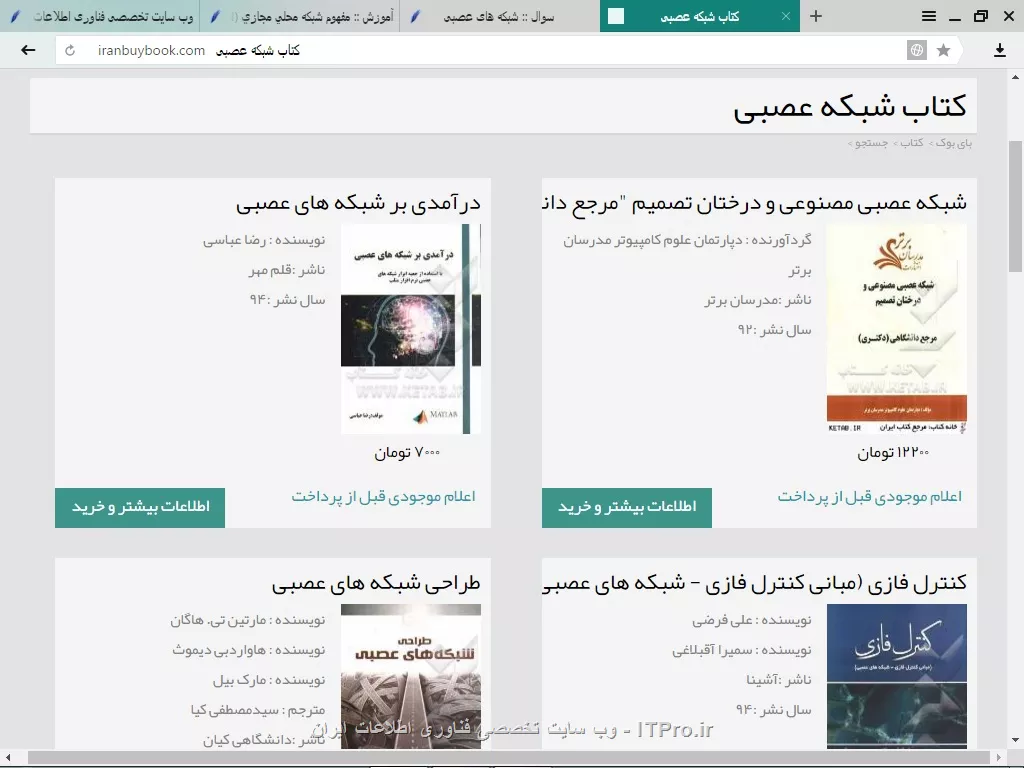Click the cover of طراحی شبکه های عصبی
The width and height of the screenshot is (1024, 768).
411,676
